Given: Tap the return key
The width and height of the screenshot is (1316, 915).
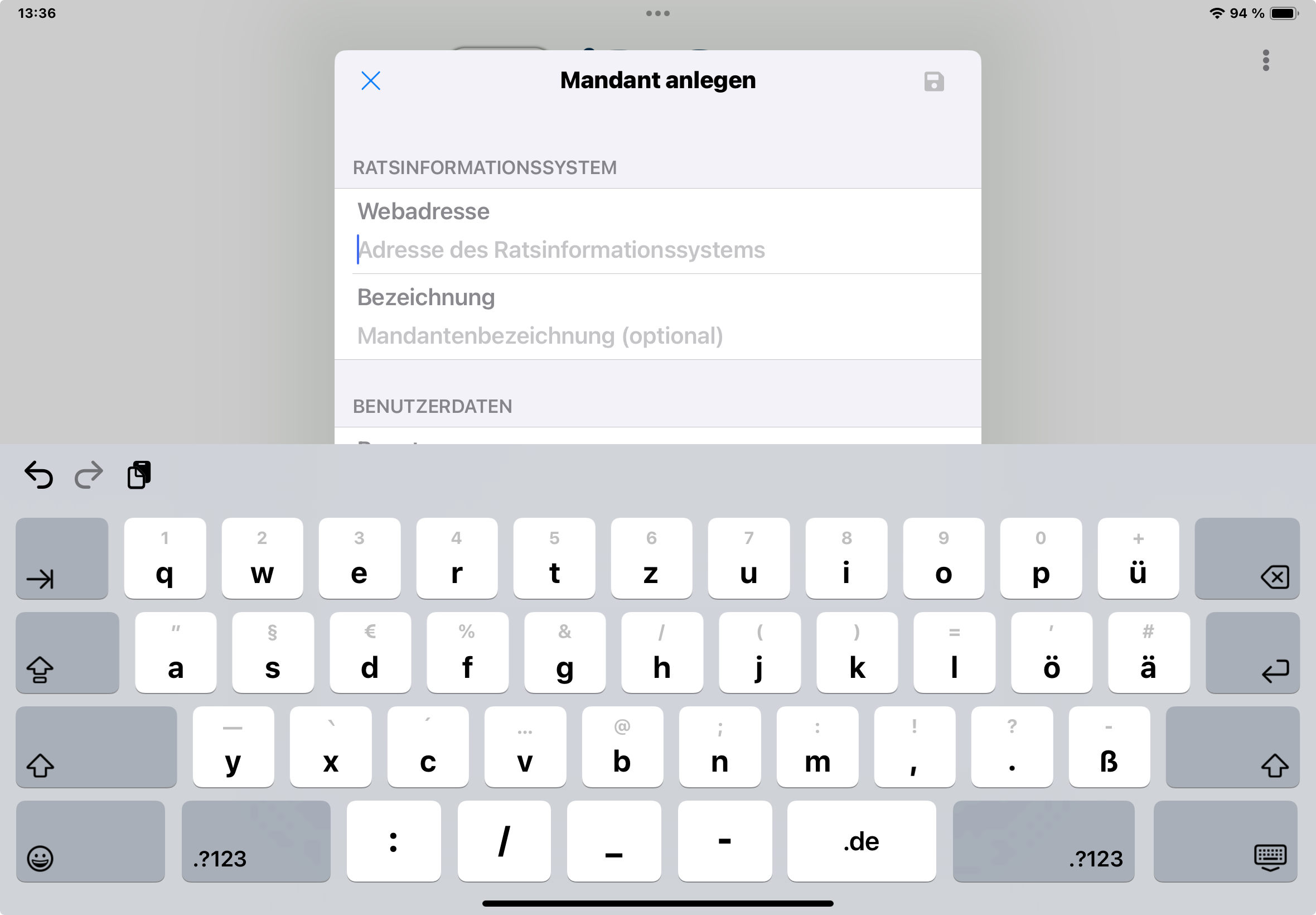Looking at the screenshot, I should 1252,652.
